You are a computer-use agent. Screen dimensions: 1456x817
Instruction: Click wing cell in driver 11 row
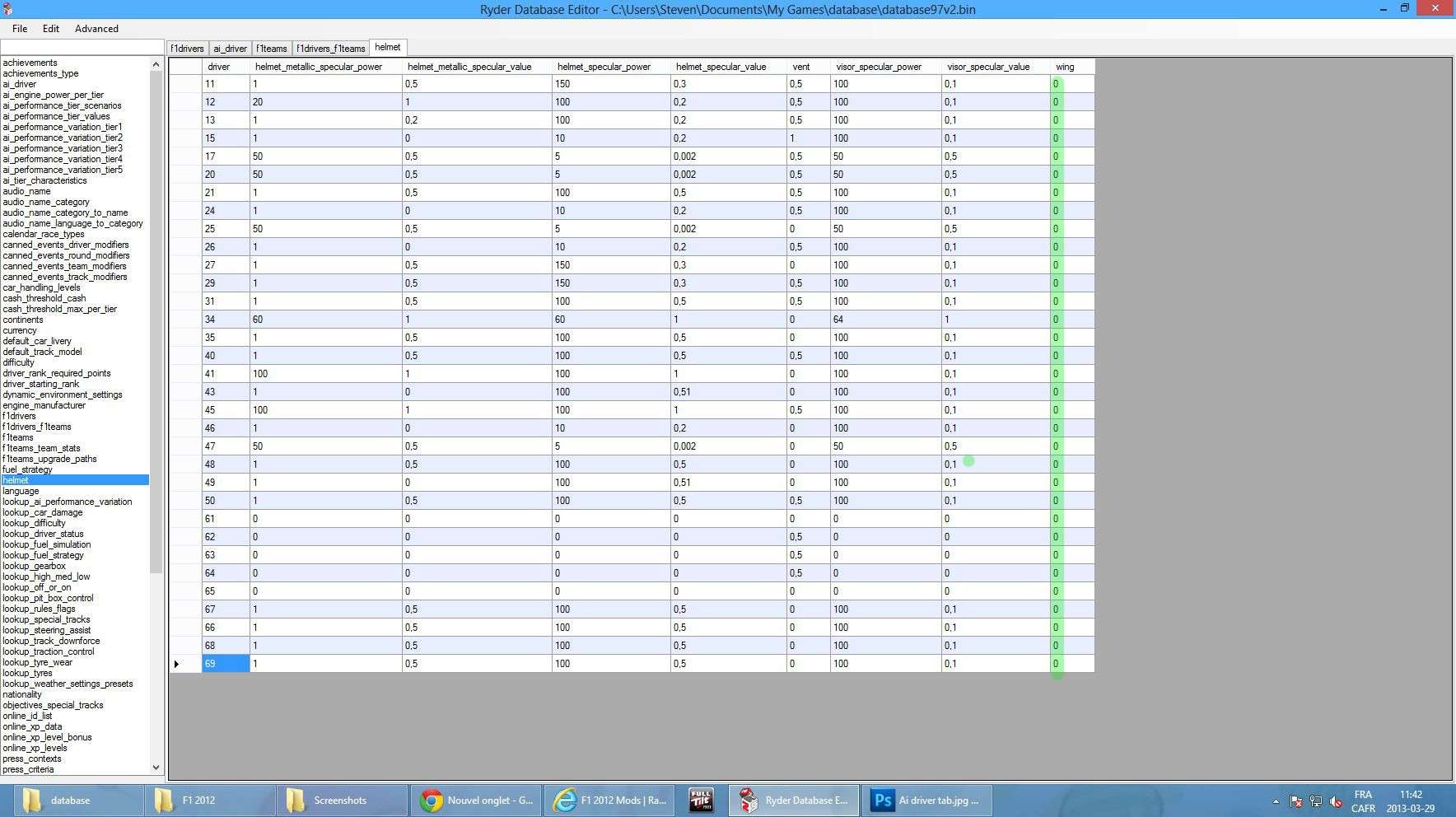click(1072, 84)
